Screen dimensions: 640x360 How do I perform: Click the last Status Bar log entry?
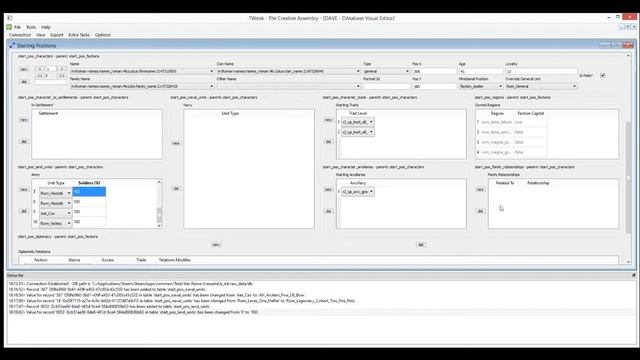[x=133, y=312]
